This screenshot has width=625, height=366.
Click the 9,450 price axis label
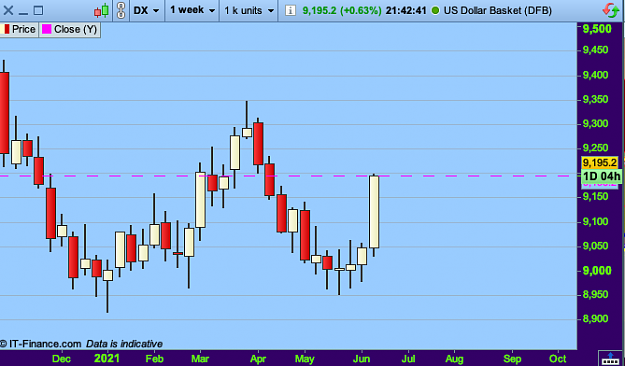[596, 50]
